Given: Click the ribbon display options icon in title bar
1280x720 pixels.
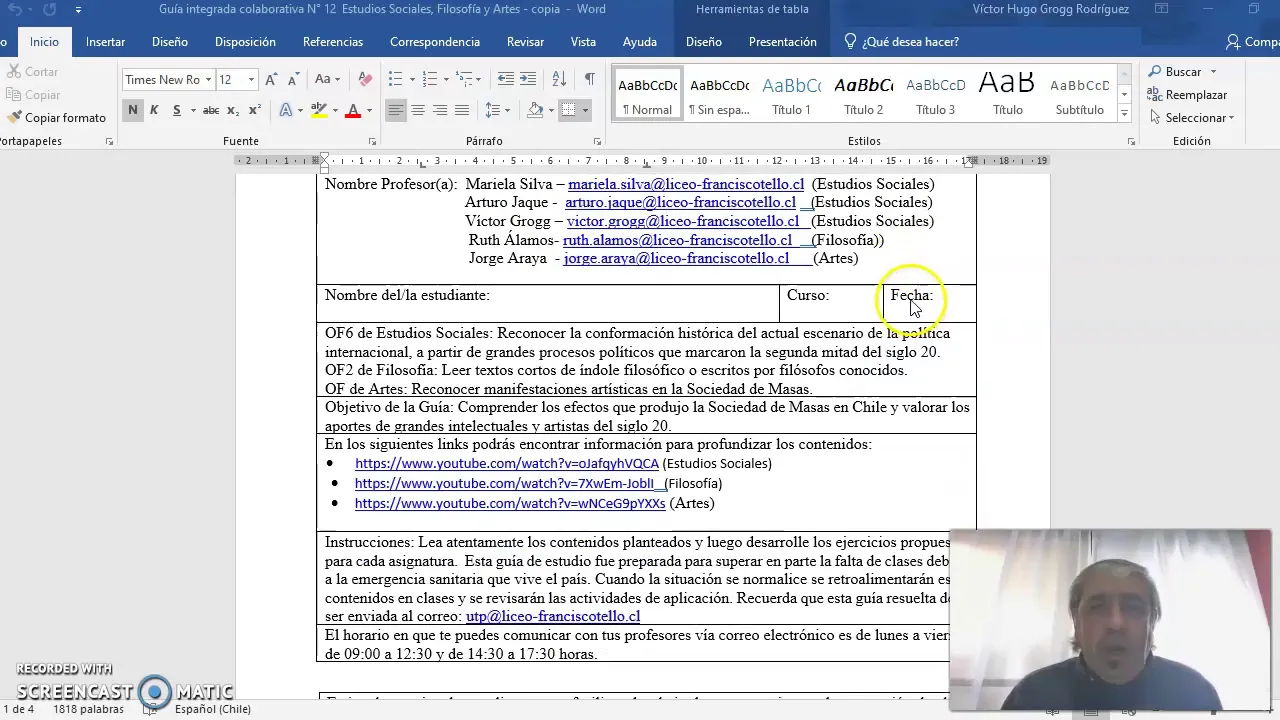Looking at the screenshot, I should click(1161, 9).
